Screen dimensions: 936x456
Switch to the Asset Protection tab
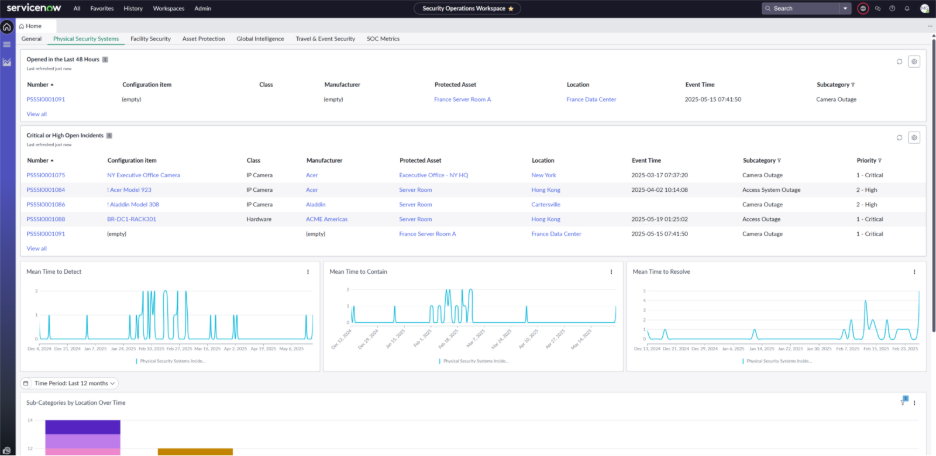click(x=204, y=39)
